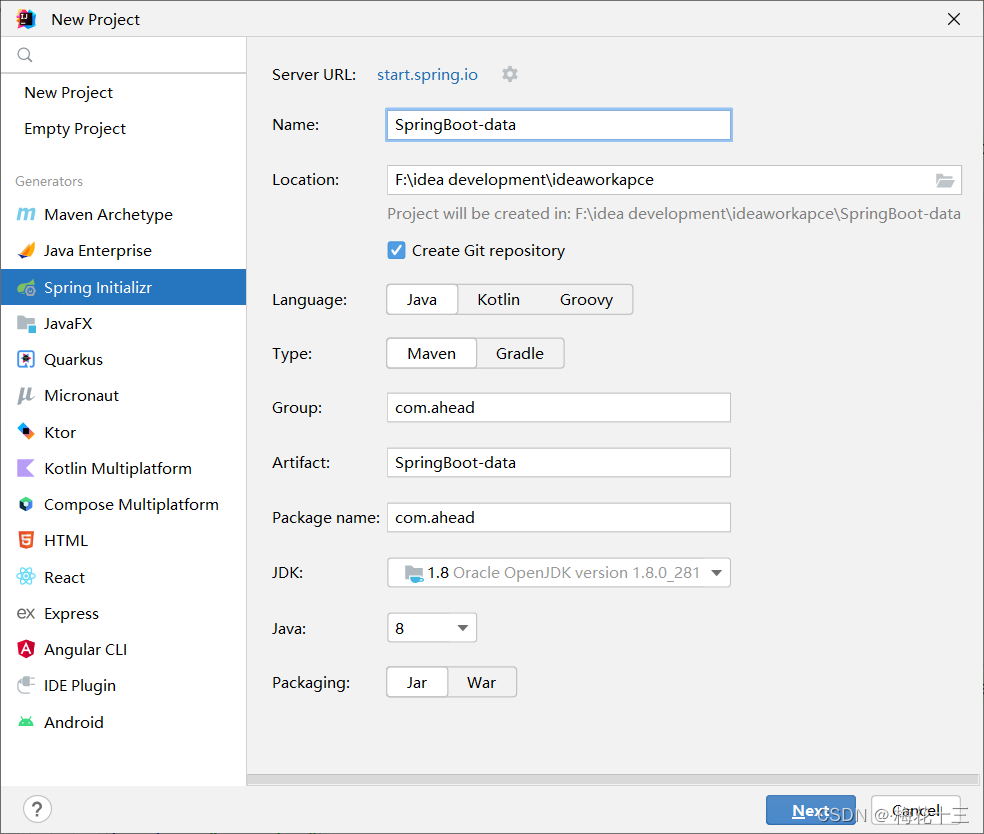Select Java language option
This screenshot has height=834, width=984.
click(x=422, y=300)
